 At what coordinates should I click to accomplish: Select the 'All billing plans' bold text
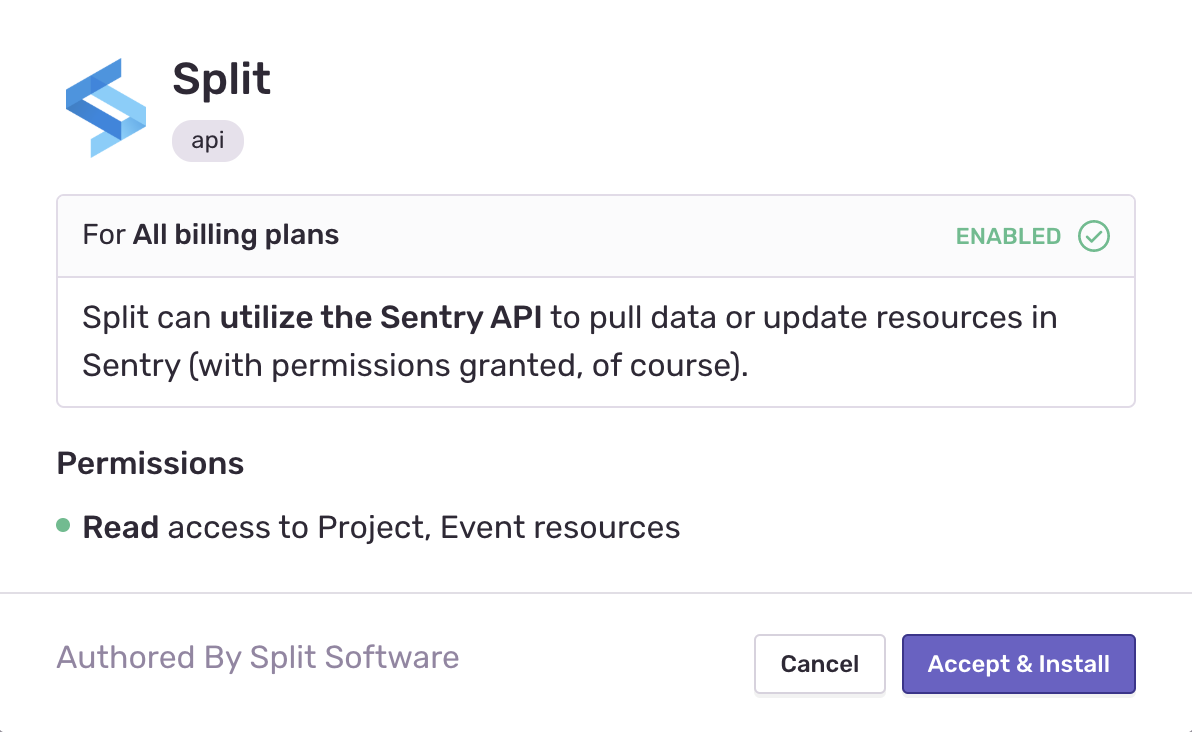point(236,235)
